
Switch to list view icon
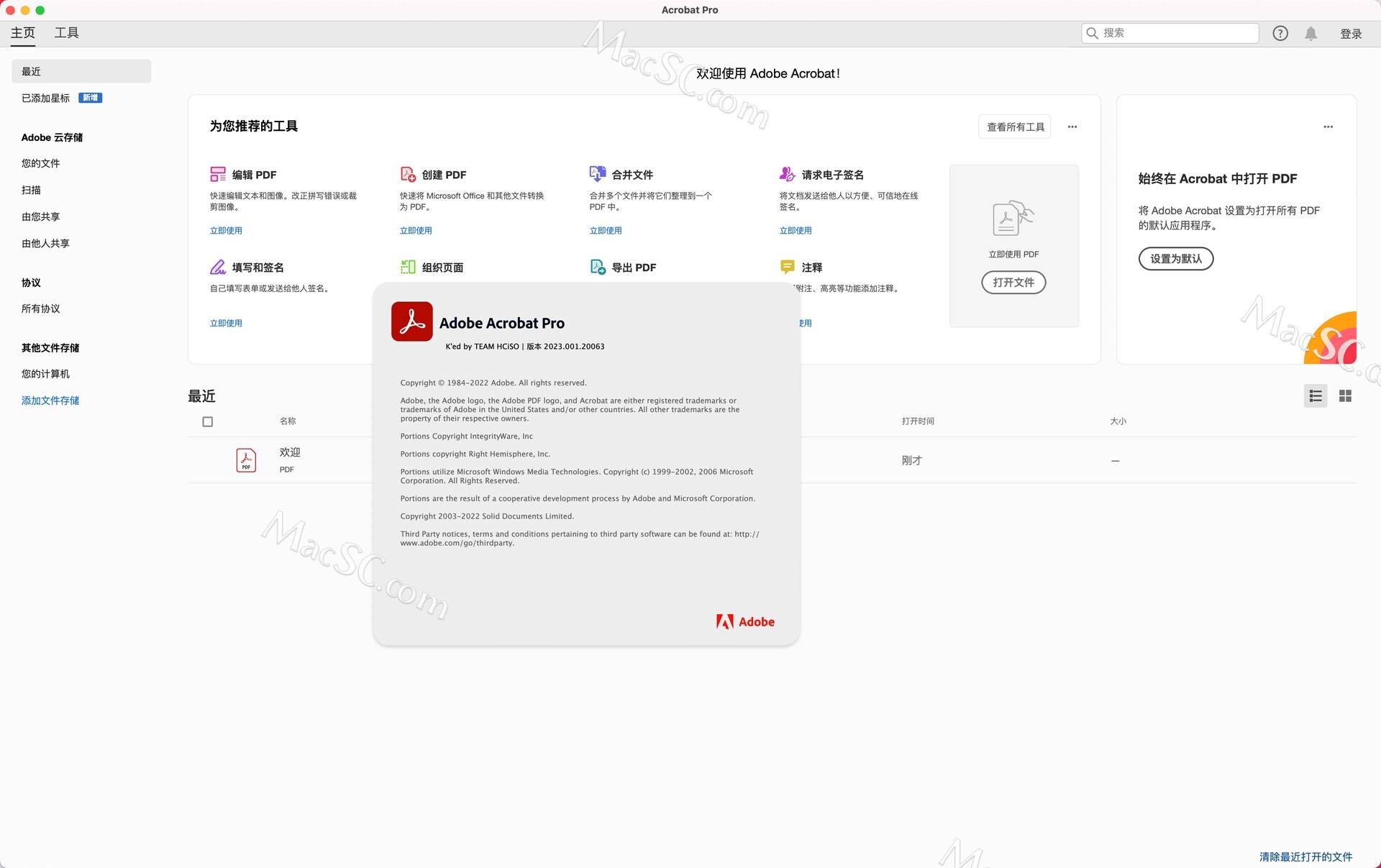[1316, 396]
